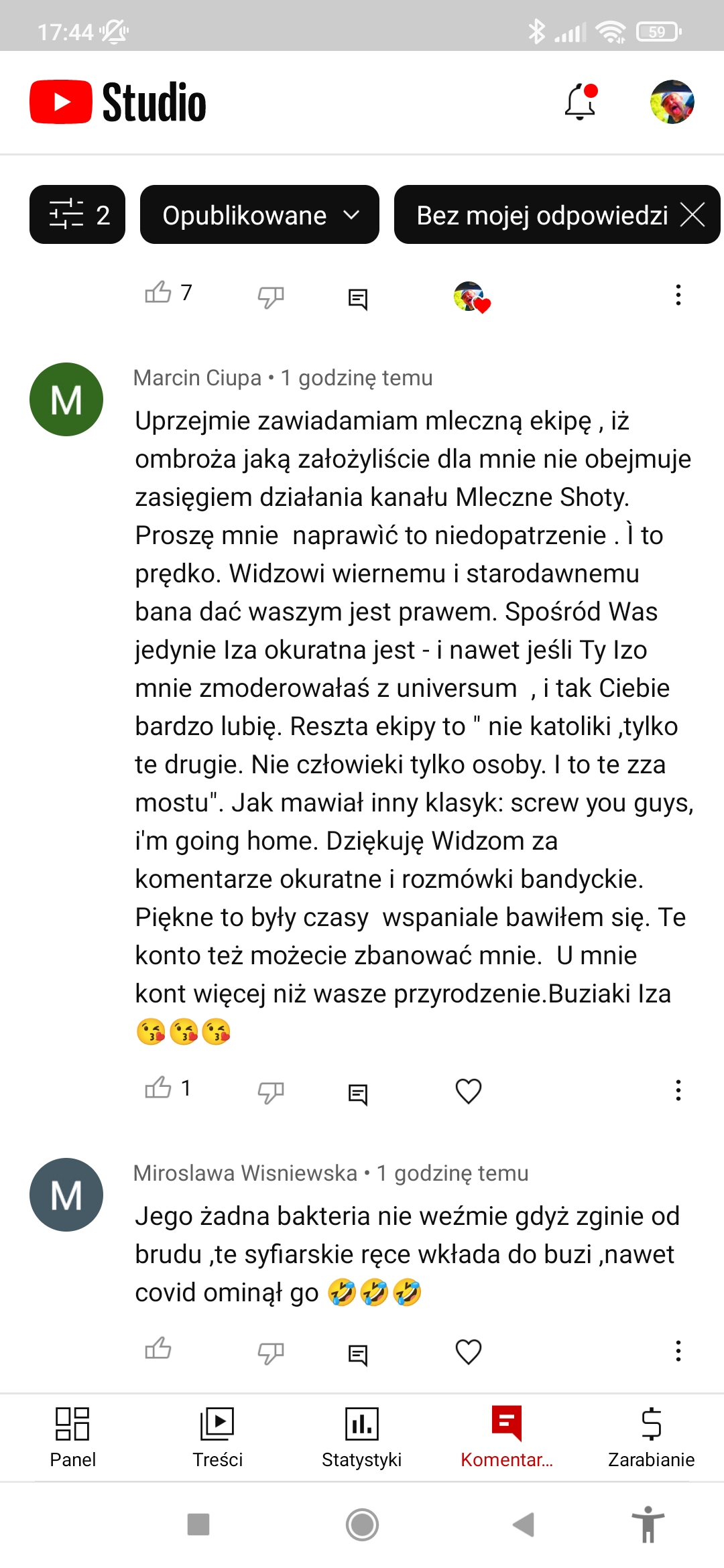
Task: Like Marcin Ciupa's comment
Action: (158, 1088)
